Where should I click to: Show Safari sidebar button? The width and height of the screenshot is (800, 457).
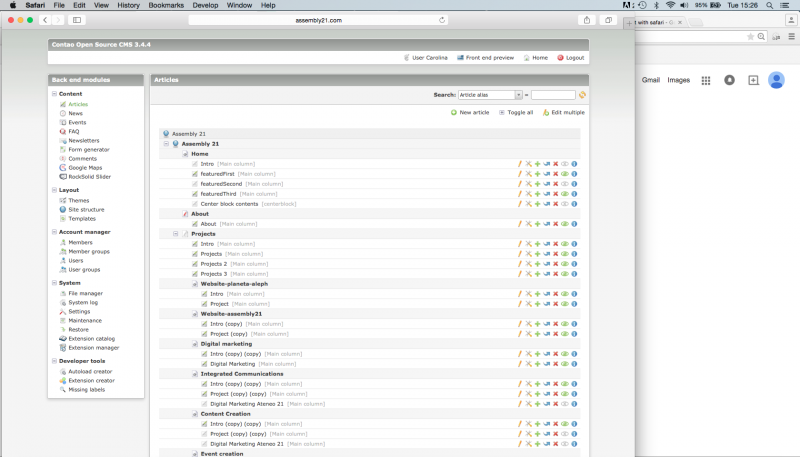(77, 20)
